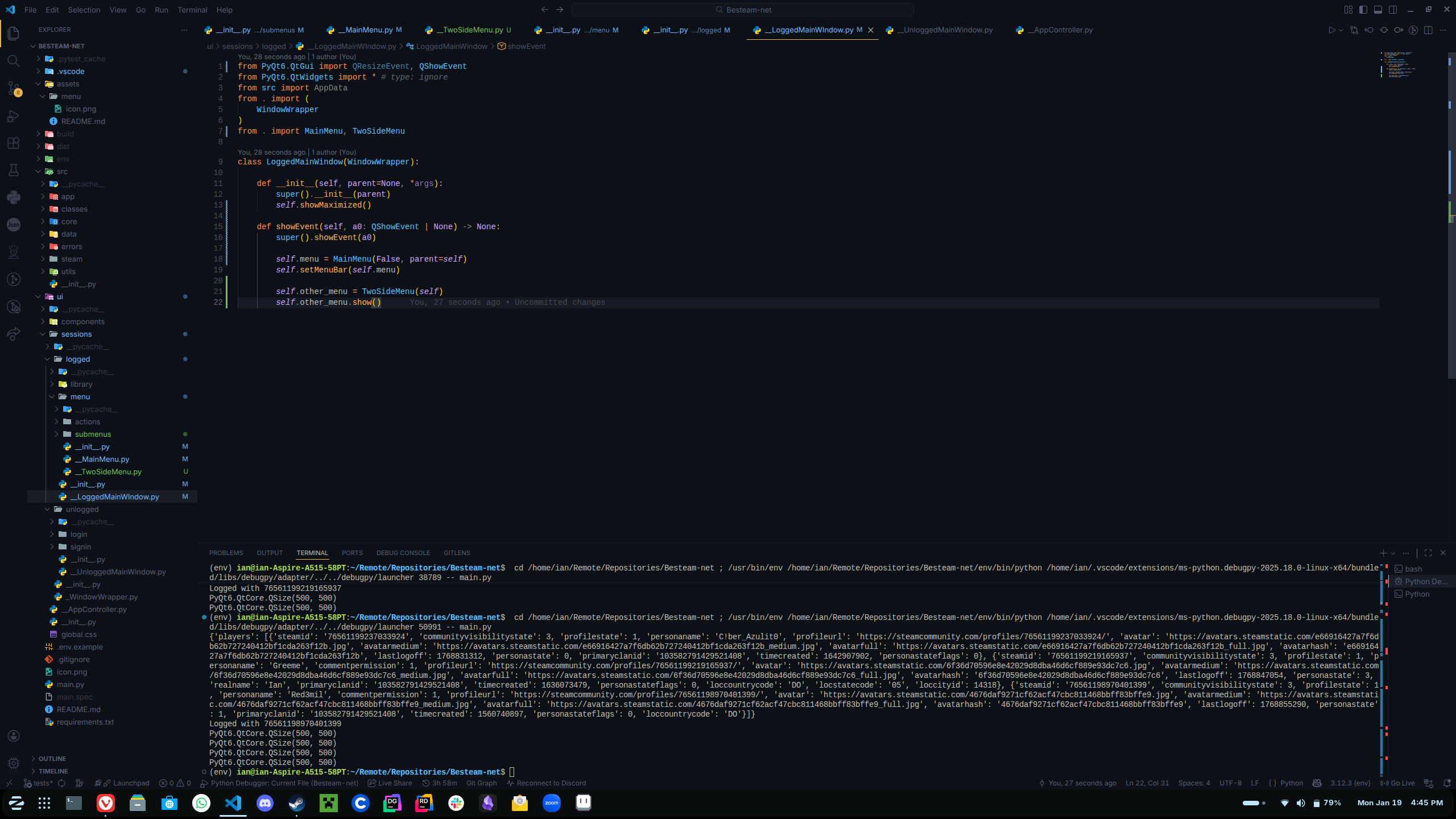Expand the OUTLINE section
Screen dimensions: 1456x819
(x=52, y=759)
